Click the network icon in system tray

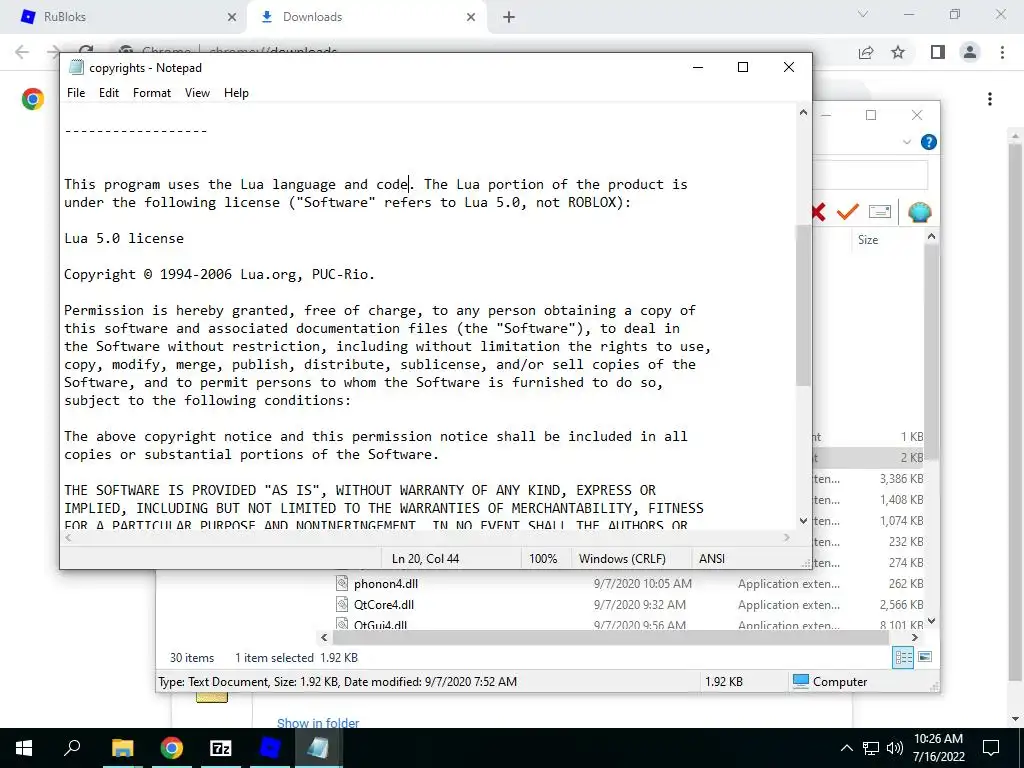point(871,748)
